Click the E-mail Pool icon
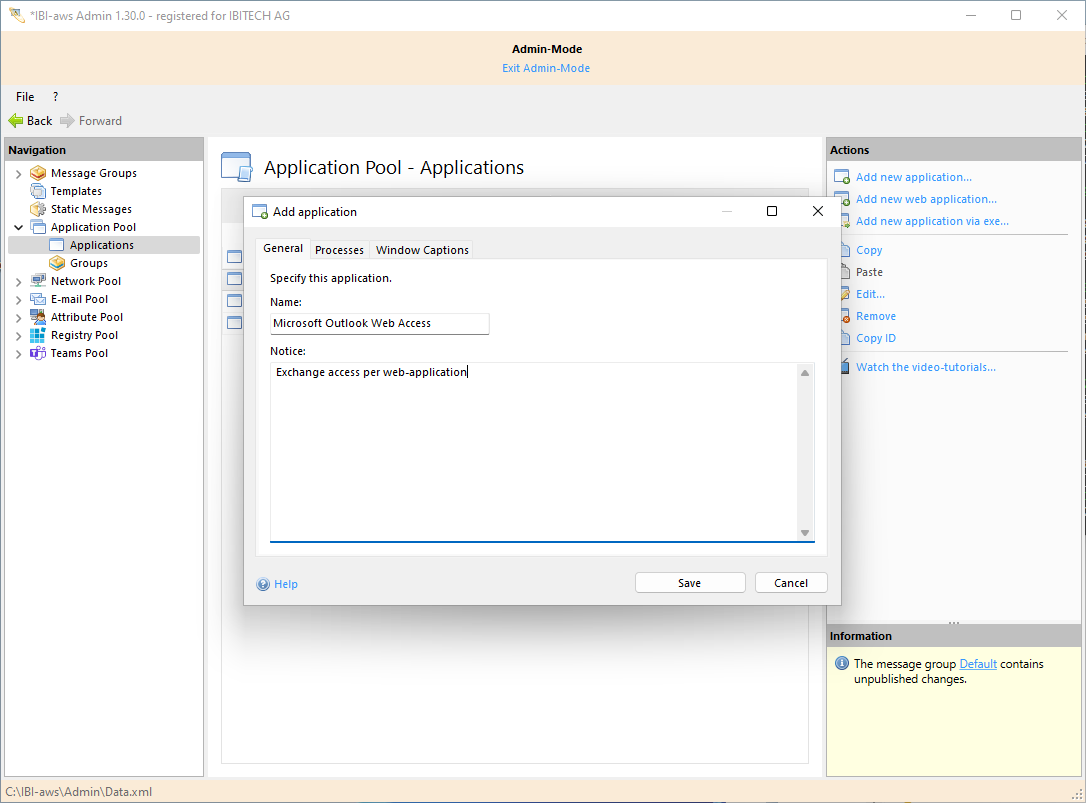Image resolution: width=1086 pixels, height=803 pixels. pyautogui.click(x=38, y=299)
